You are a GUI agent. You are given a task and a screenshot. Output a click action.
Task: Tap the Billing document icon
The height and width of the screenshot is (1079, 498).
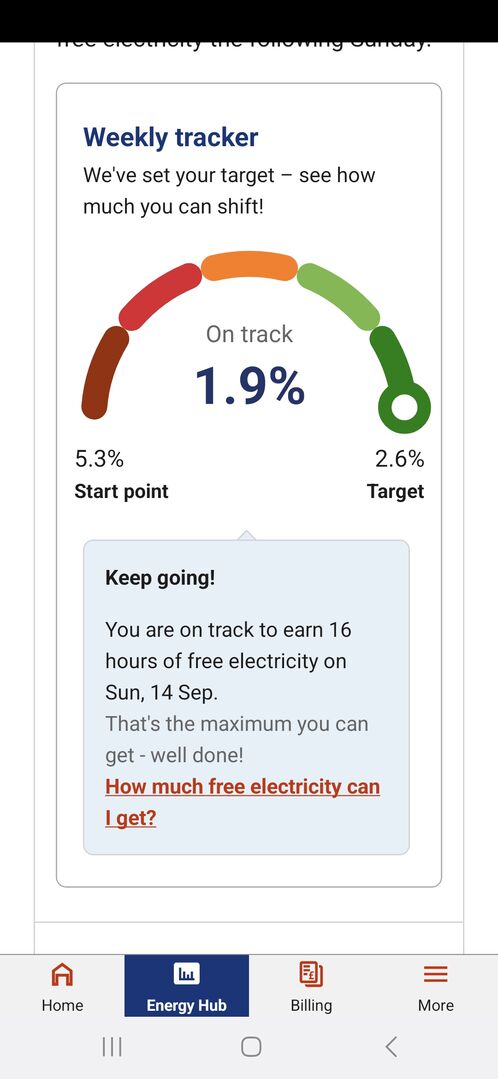pos(311,974)
